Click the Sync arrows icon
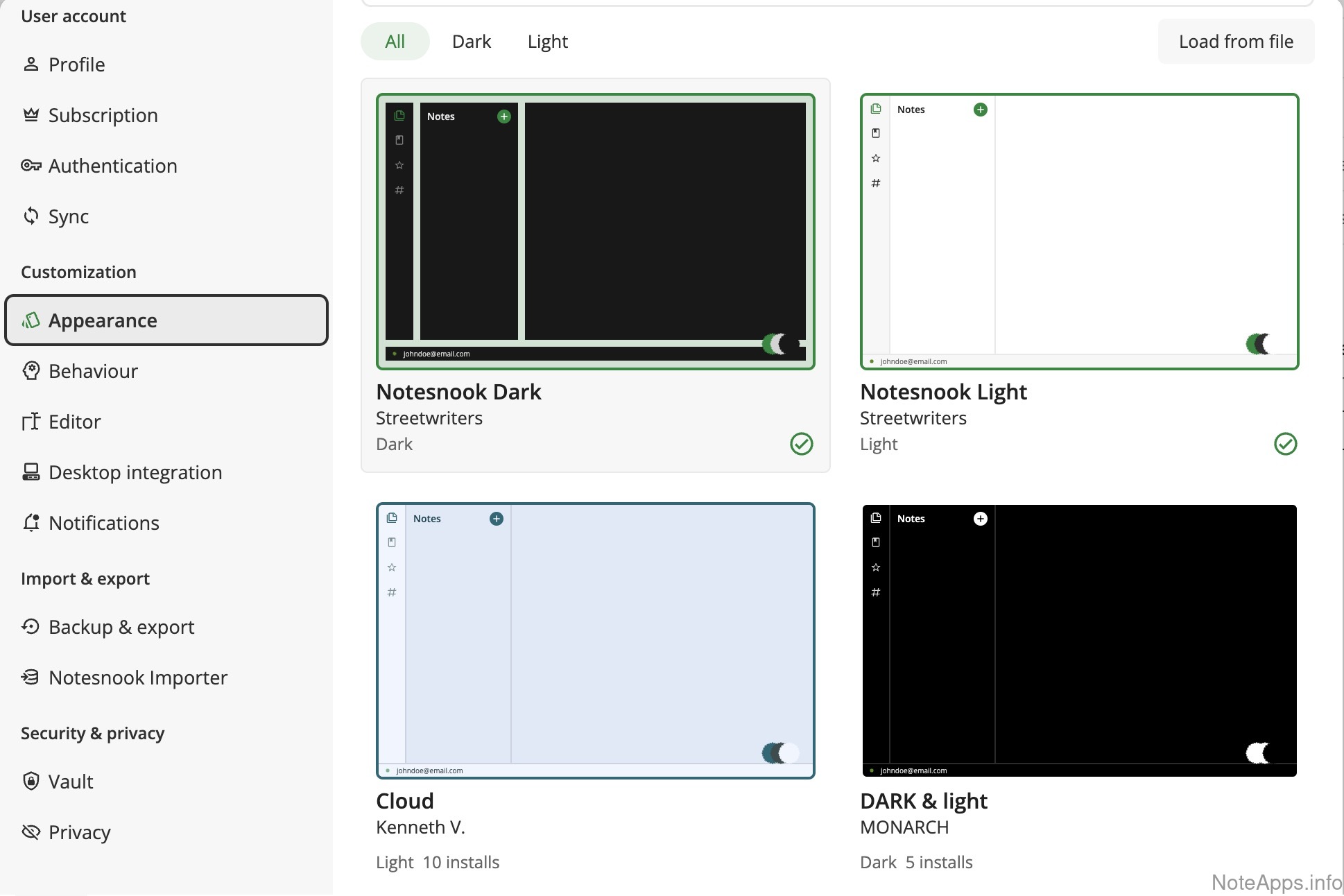The width and height of the screenshot is (1344, 896). (31, 216)
